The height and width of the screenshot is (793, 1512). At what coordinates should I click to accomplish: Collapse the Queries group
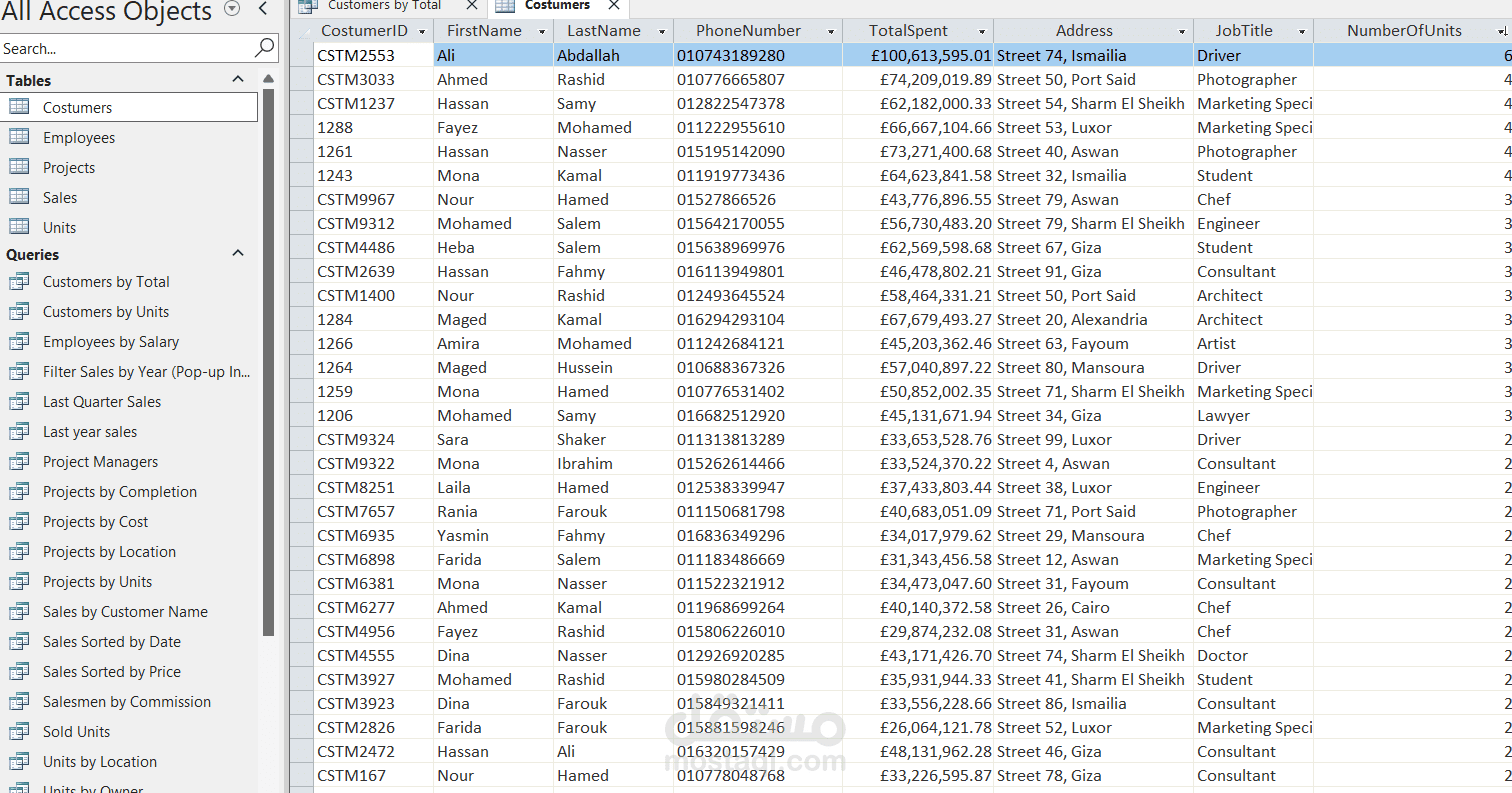[x=238, y=253]
